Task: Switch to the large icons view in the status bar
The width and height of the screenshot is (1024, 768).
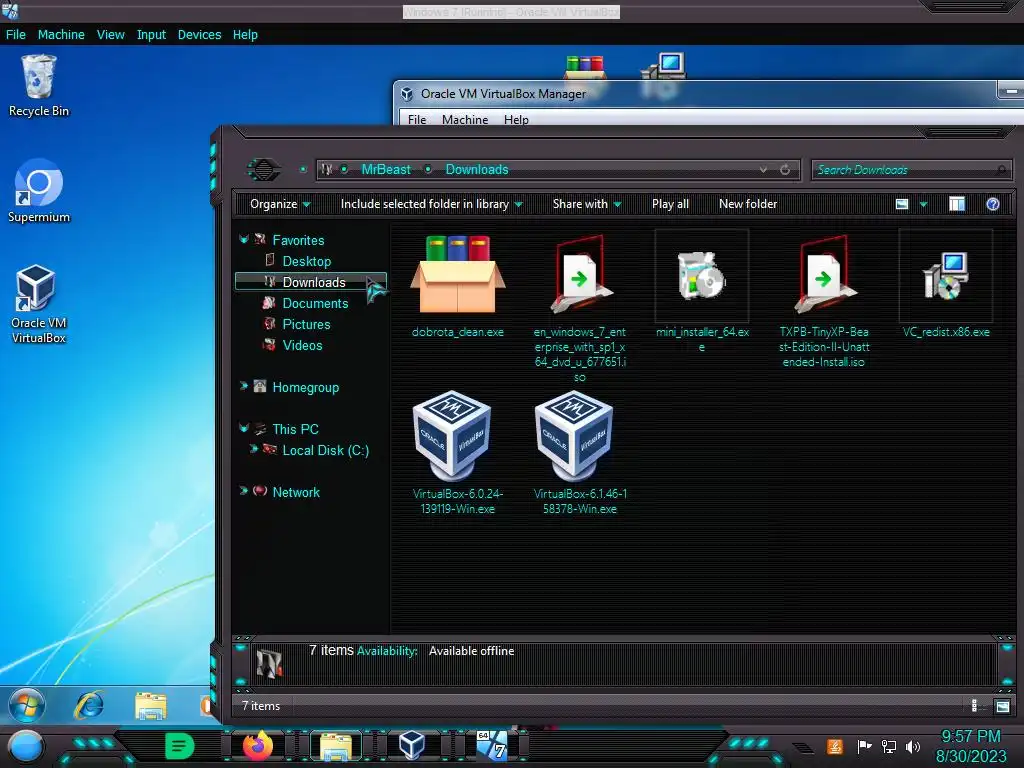Action: tap(1002, 706)
